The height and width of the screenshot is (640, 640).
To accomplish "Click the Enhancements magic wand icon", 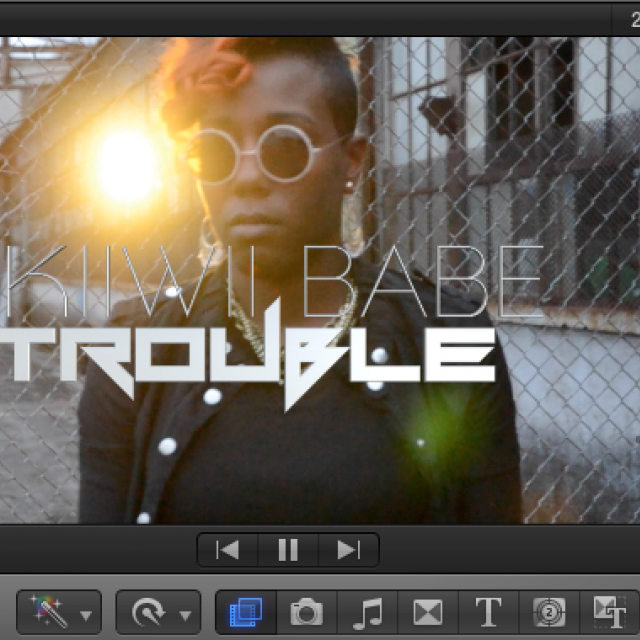I will point(48,611).
